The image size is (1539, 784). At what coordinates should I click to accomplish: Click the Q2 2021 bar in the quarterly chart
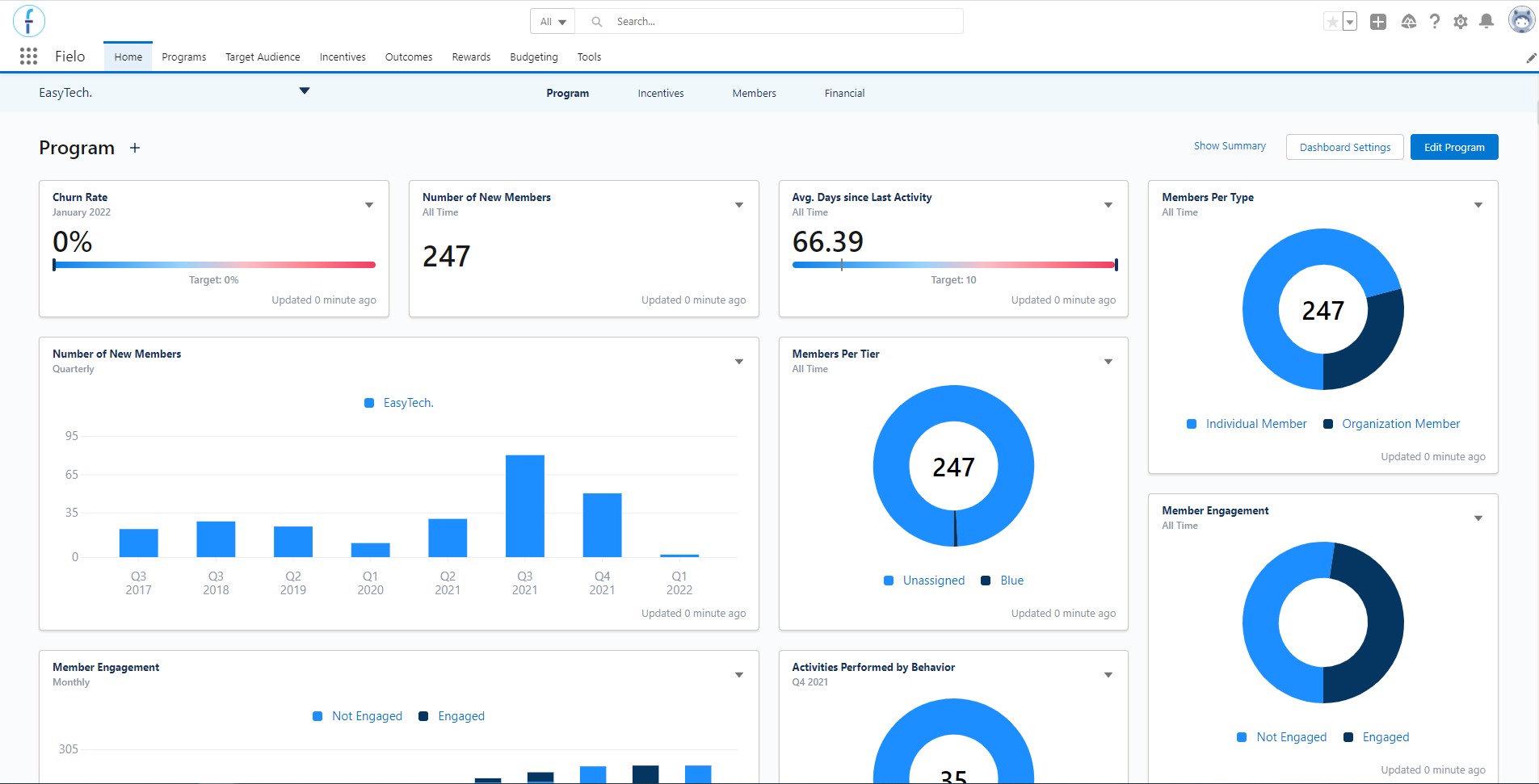[448, 538]
